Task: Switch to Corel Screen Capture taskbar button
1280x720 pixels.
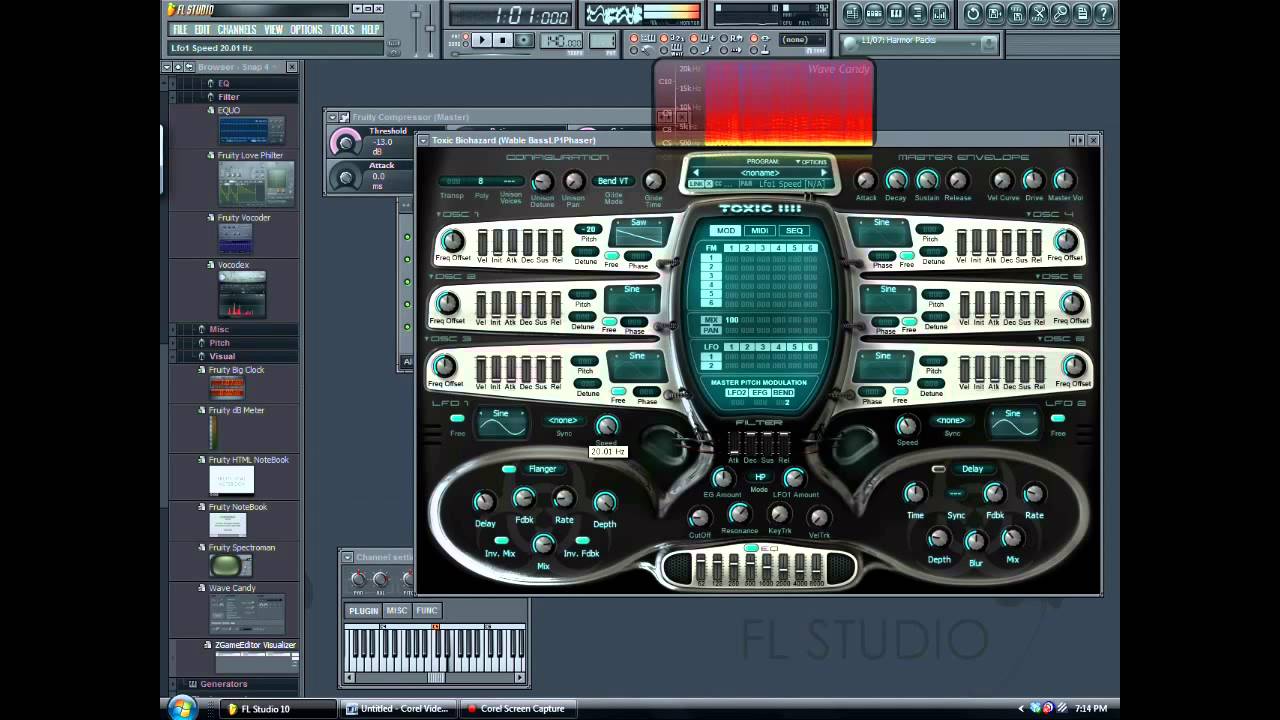Action: coord(517,709)
